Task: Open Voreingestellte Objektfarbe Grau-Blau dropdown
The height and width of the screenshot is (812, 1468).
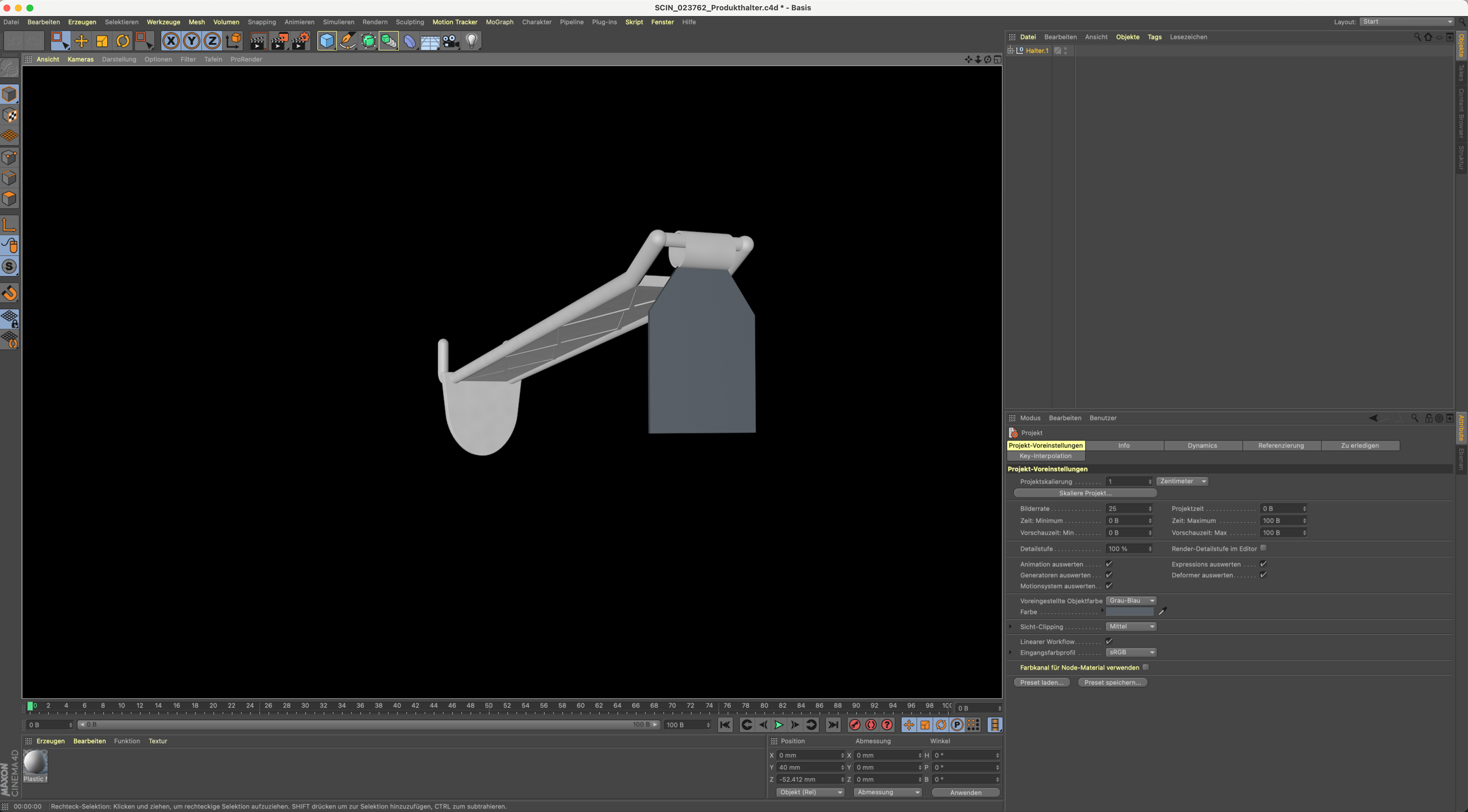Action: [1131, 600]
